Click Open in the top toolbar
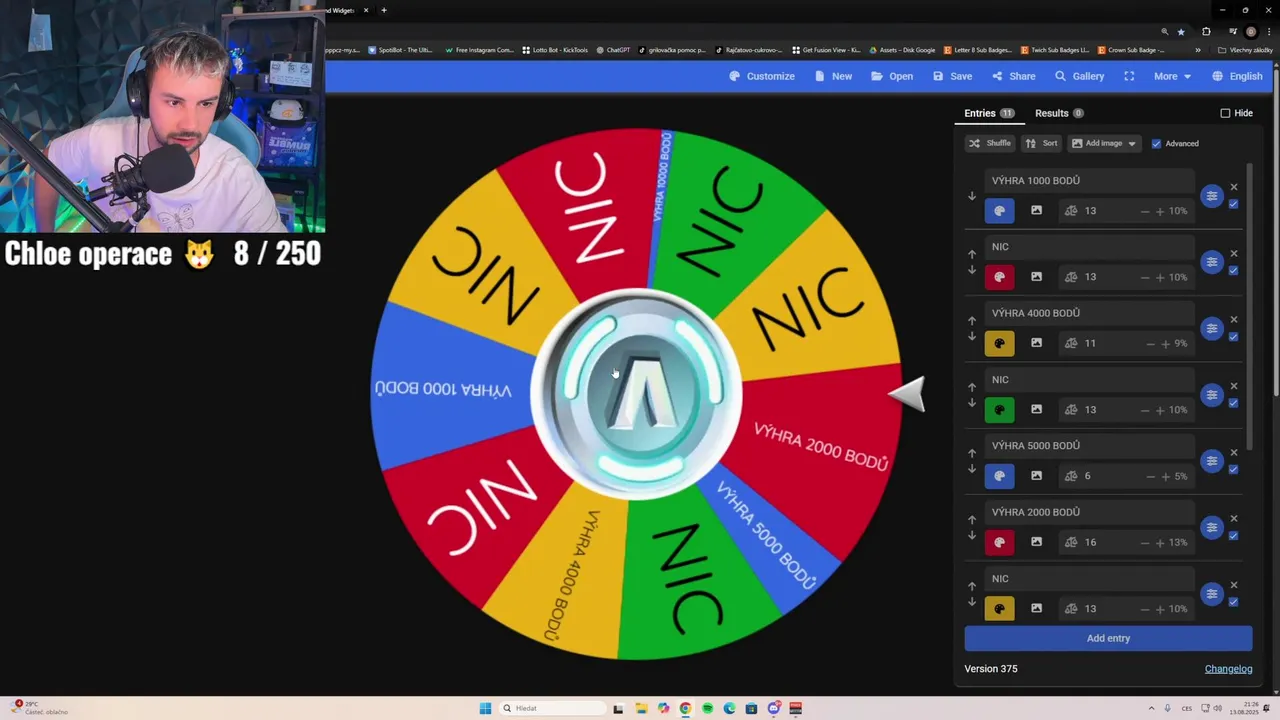The image size is (1280, 720). pos(892,76)
